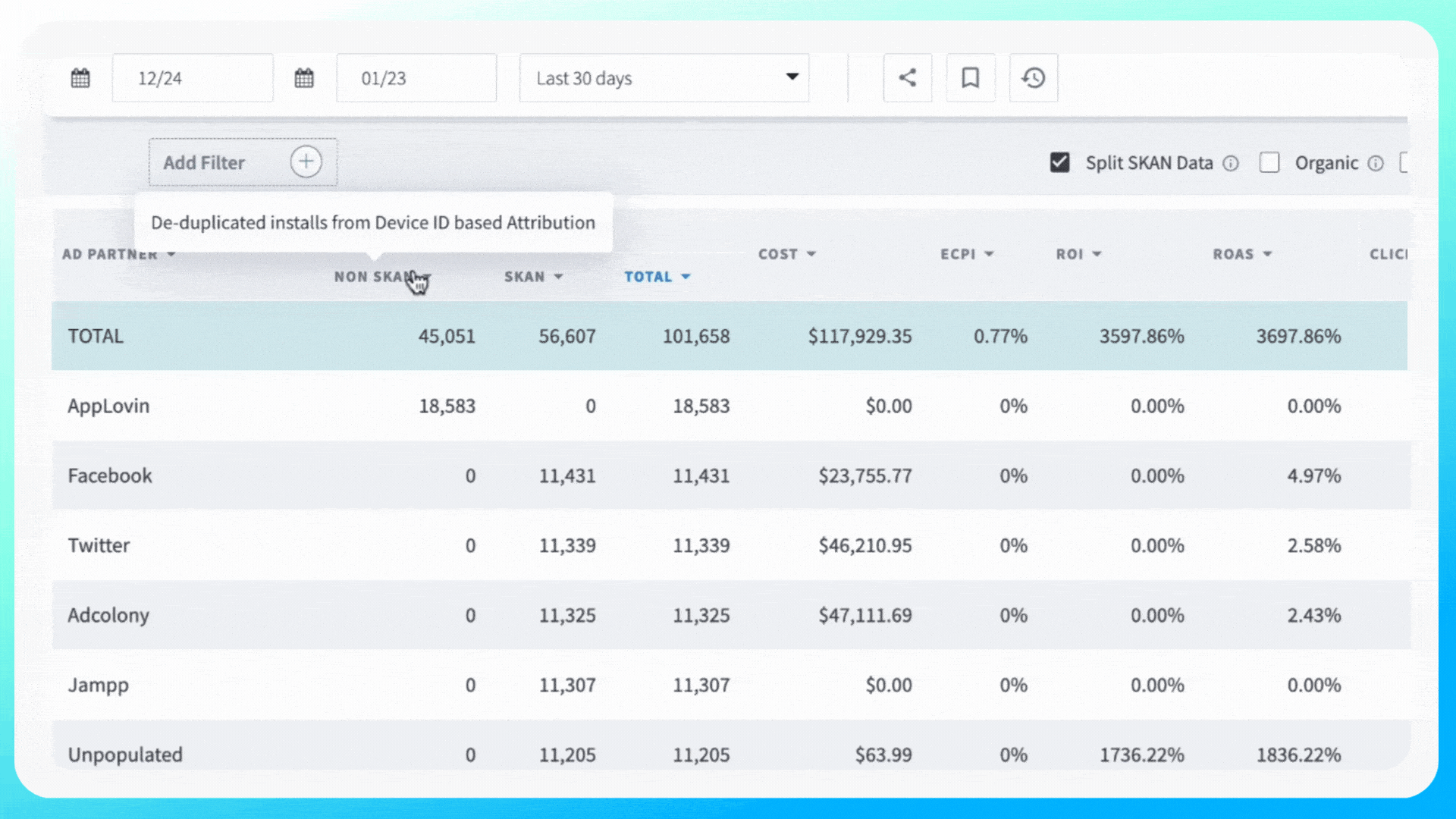Uncheck the Split SKAN Data checkbox

click(x=1059, y=163)
